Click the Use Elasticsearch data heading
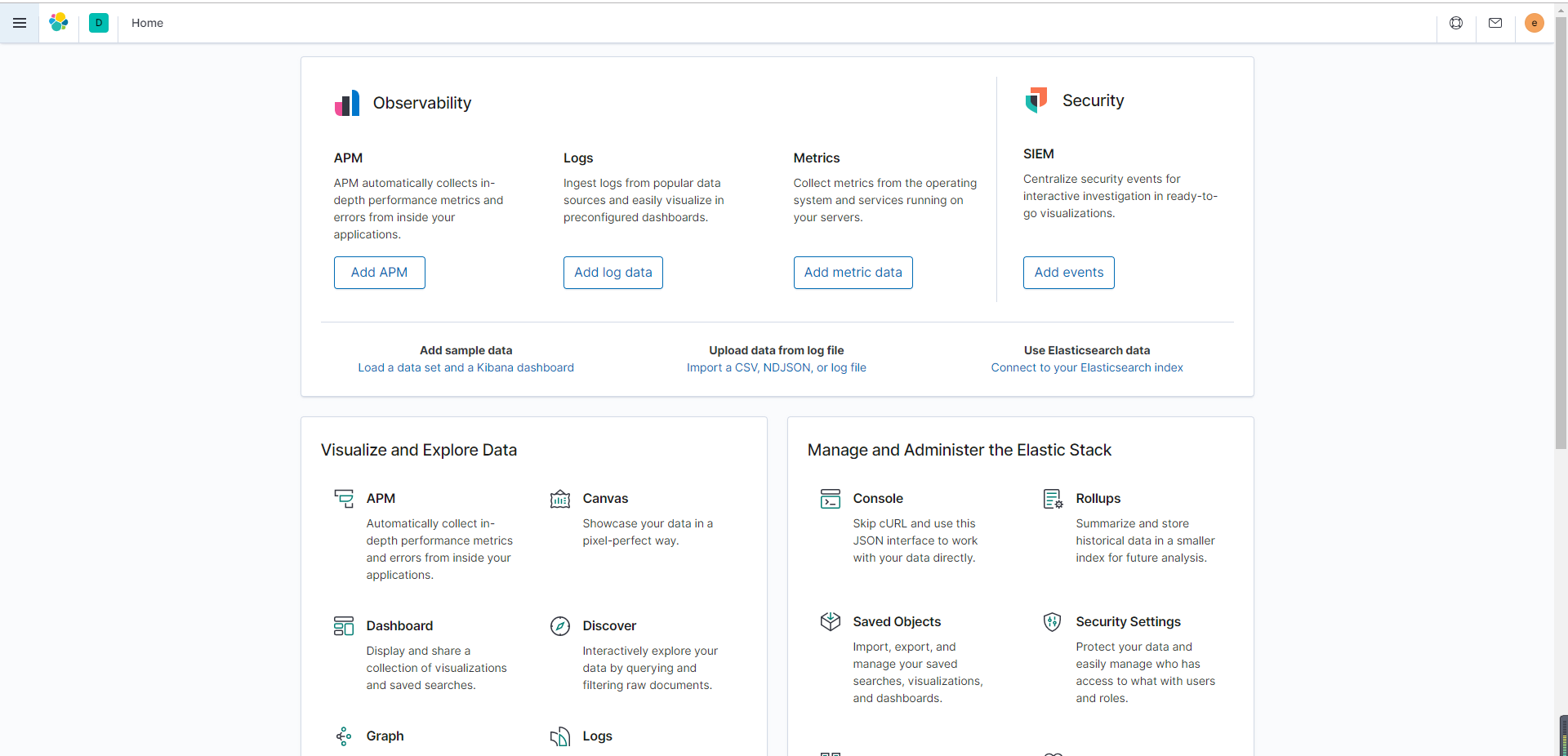The height and width of the screenshot is (756, 1568). [1087, 351]
